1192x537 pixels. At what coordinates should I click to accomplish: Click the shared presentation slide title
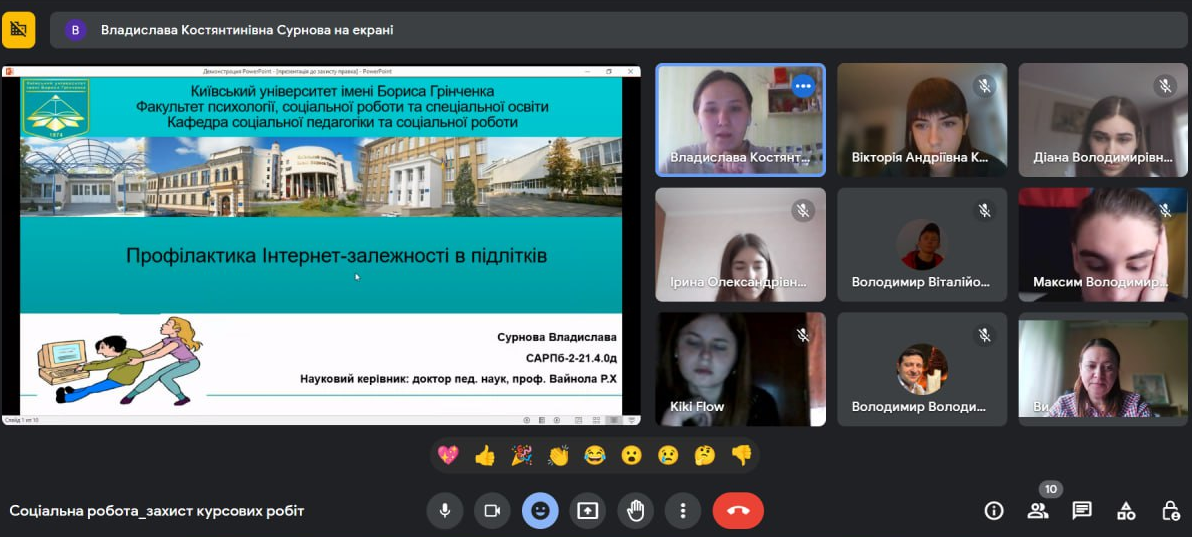click(336, 256)
